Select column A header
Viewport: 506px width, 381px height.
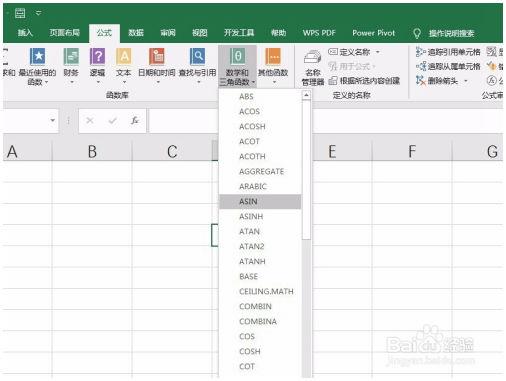(28, 152)
